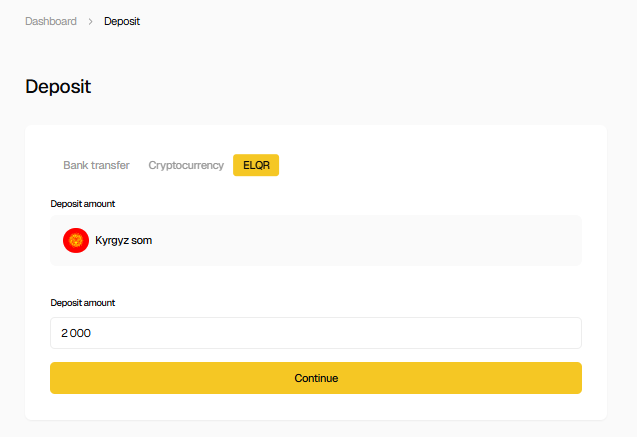
Task: Click the 2 000 amount value
Action: (76, 333)
